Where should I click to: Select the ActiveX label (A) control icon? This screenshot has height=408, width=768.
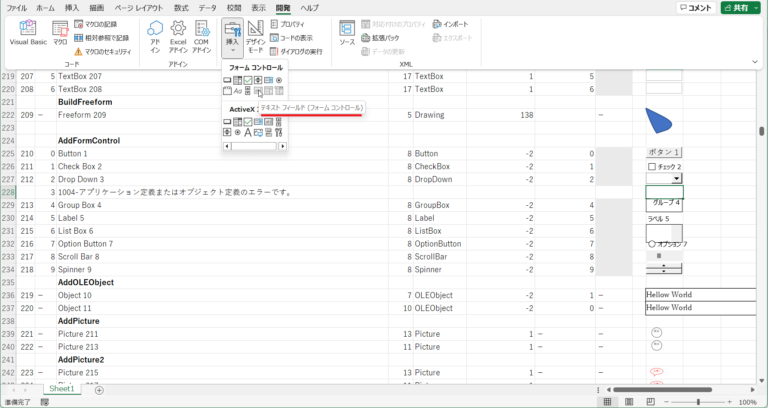point(248,132)
